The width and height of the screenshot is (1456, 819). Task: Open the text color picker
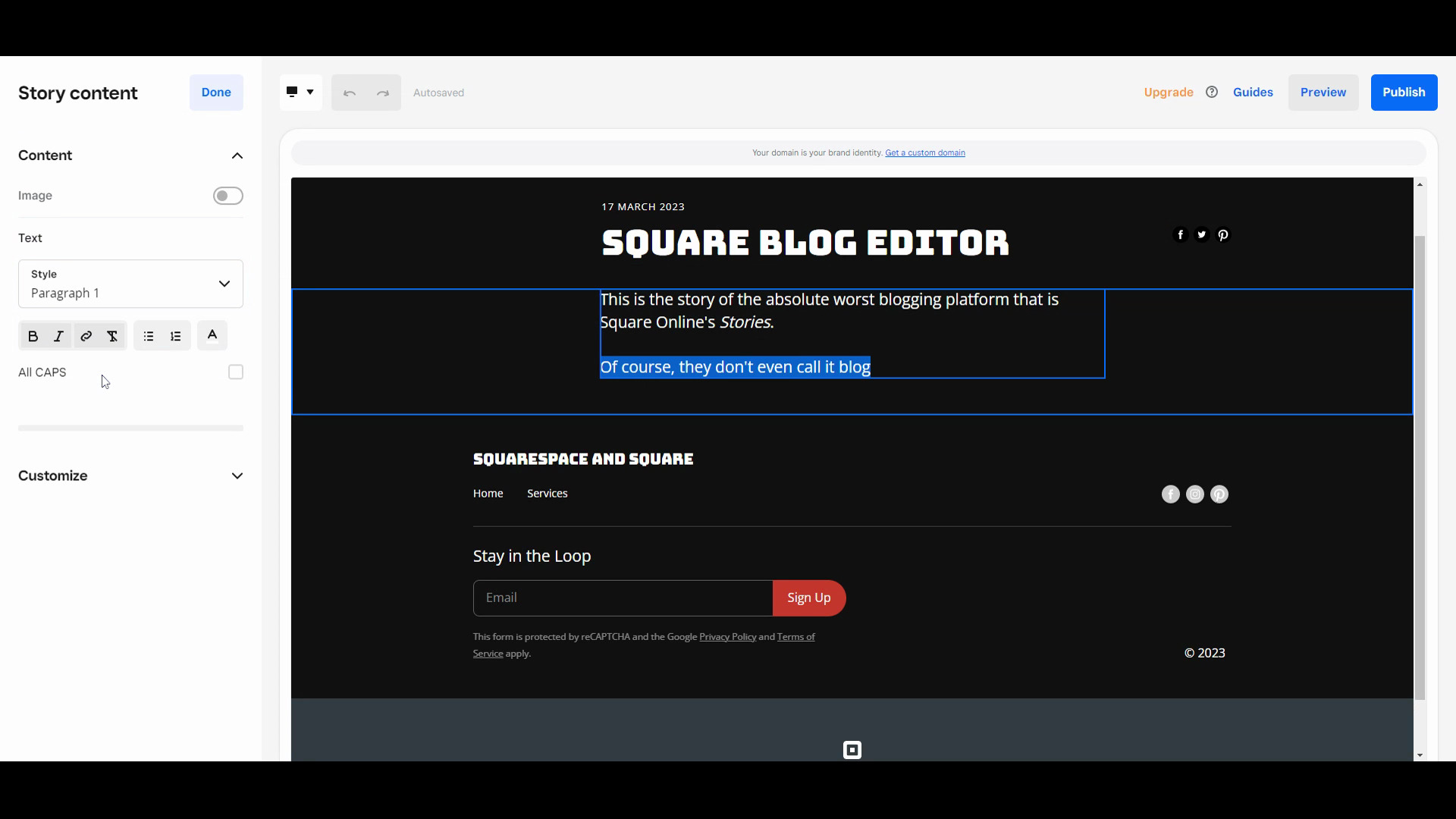pos(212,335)
